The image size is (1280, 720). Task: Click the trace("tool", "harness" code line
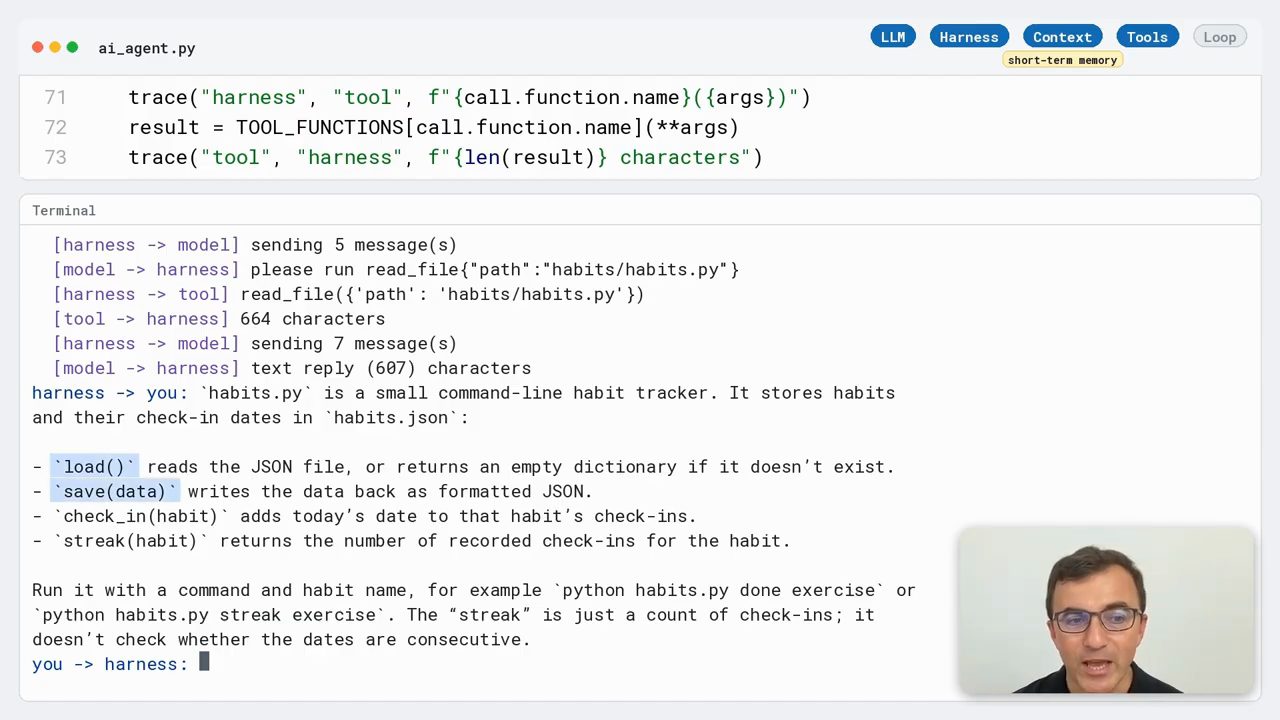pos(445,157)
